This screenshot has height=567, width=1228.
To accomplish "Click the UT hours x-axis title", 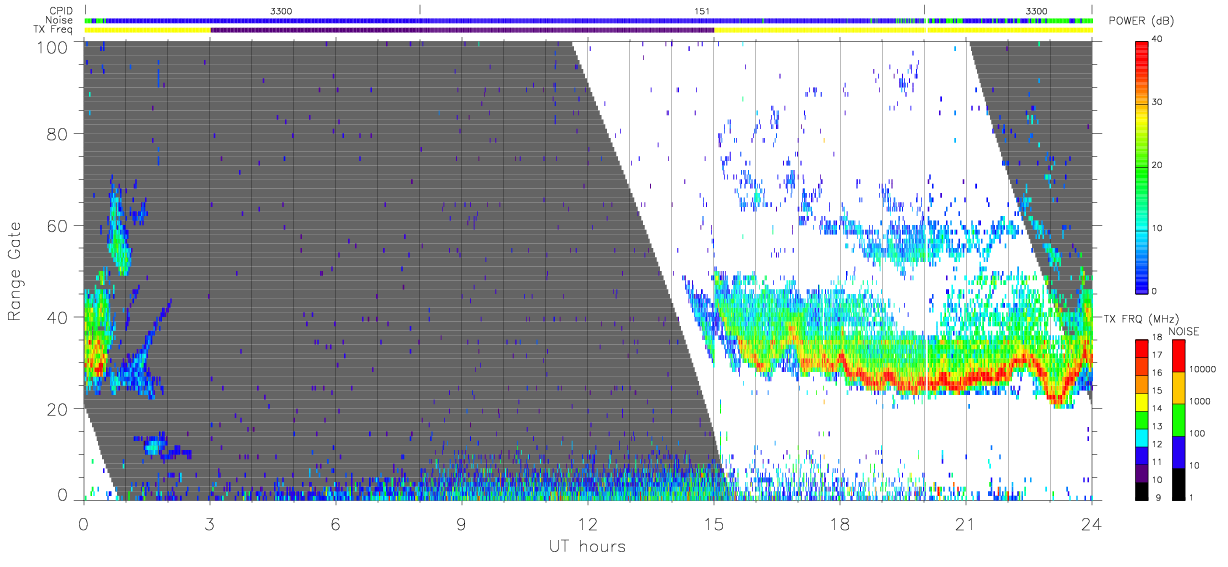I will 586,546.
